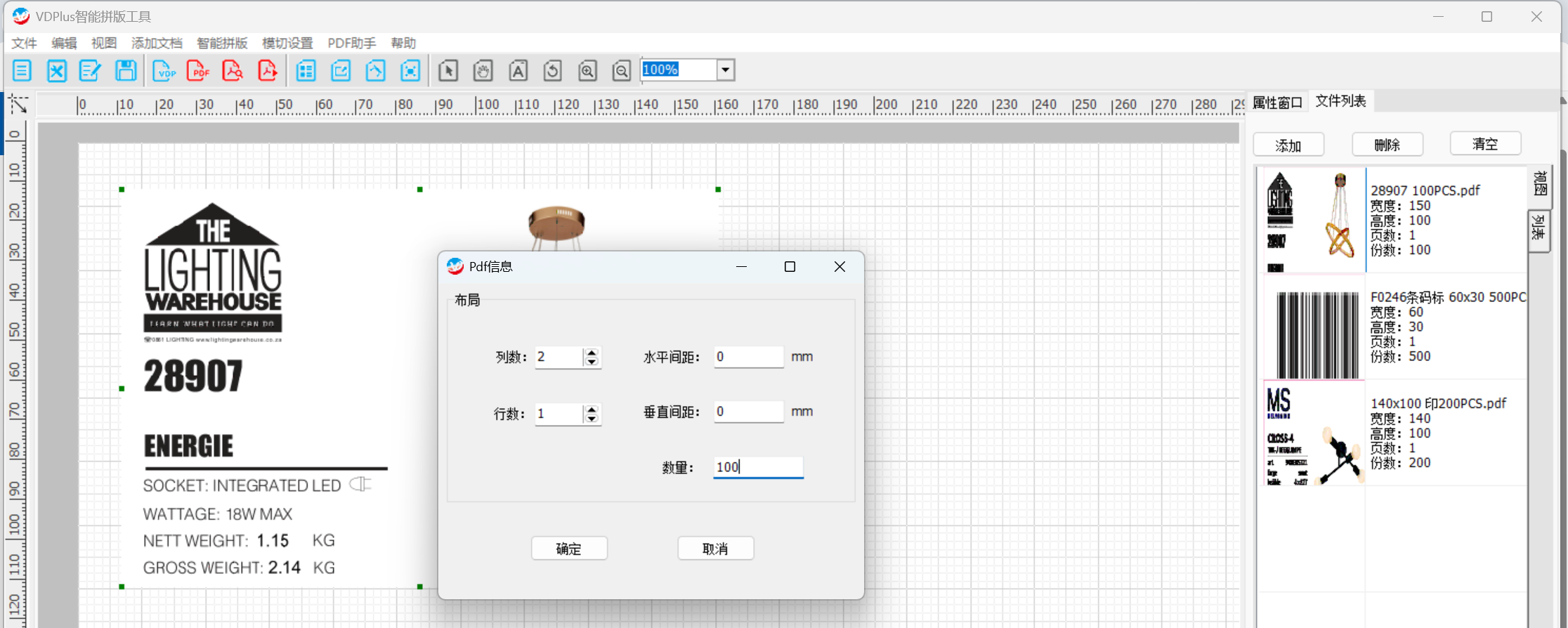Click the zoom out magnifier icon
Viewport: 1568px width, 628px height.
coord(621,70)
